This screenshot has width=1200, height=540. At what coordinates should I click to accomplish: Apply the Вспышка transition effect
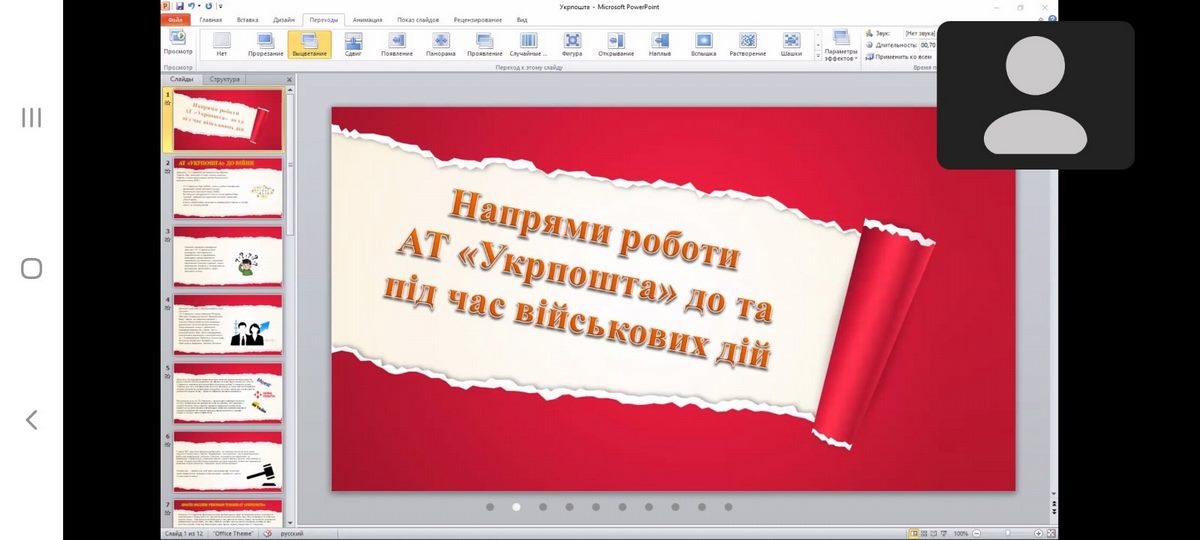tap(704, 44)
